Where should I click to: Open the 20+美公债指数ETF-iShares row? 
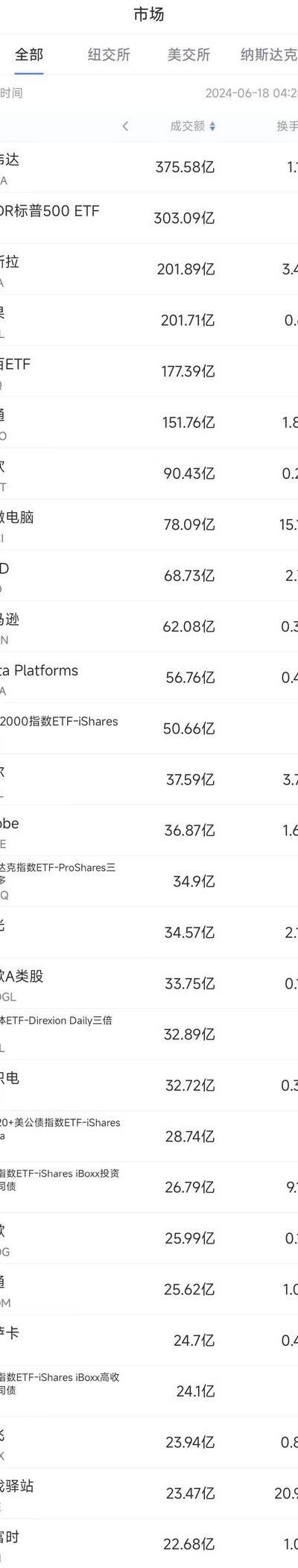point(149,1136)
